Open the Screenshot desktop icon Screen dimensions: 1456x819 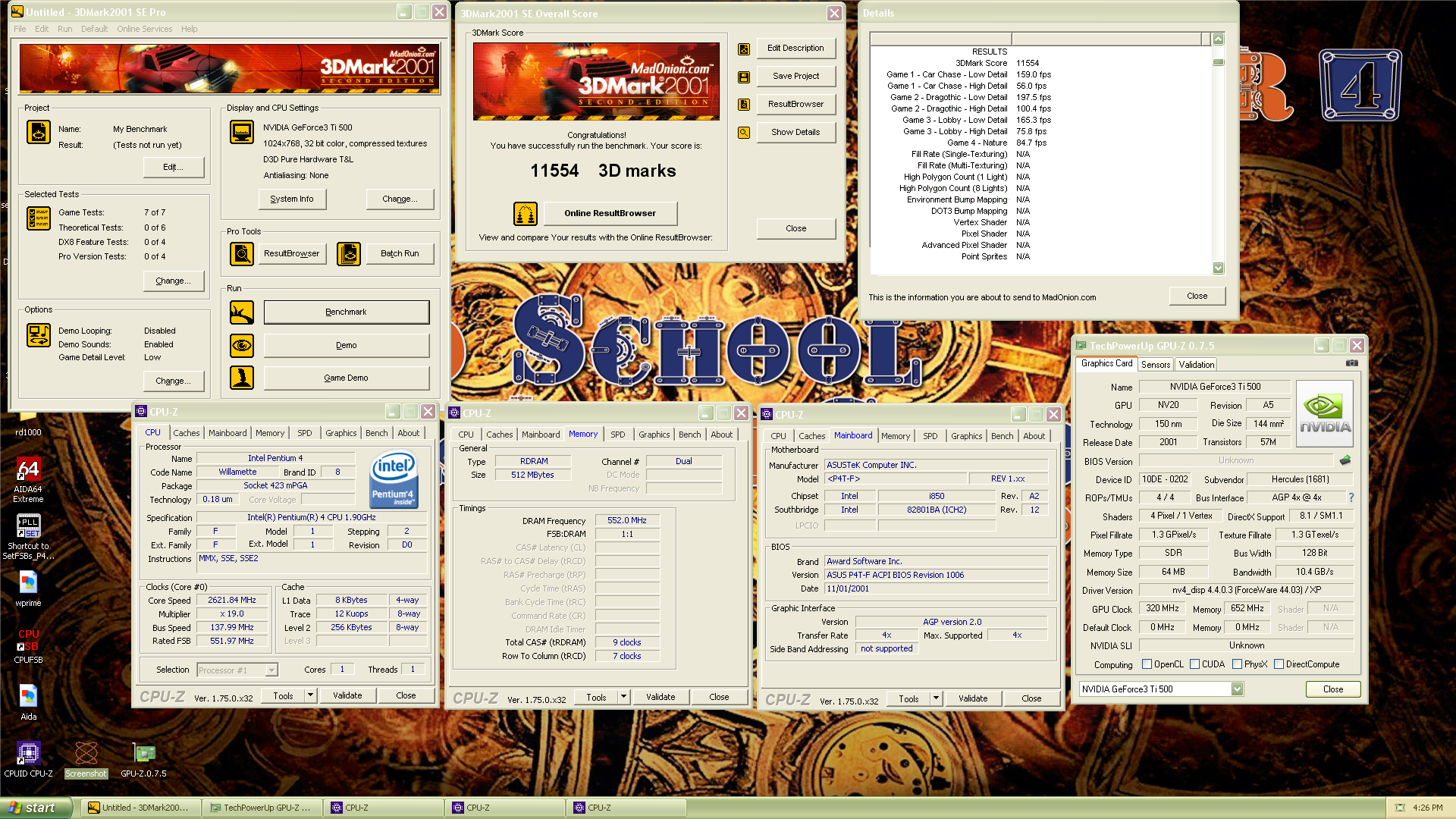click(x=86, y=760)
